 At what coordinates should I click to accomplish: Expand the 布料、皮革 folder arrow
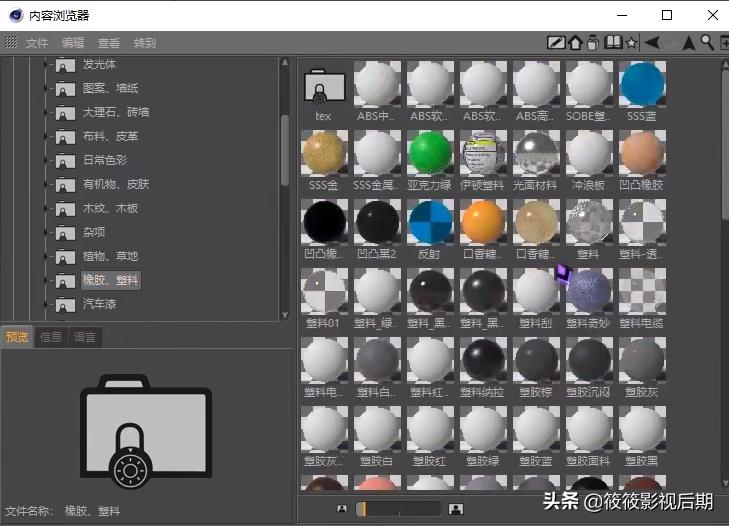tap(46, 137)
